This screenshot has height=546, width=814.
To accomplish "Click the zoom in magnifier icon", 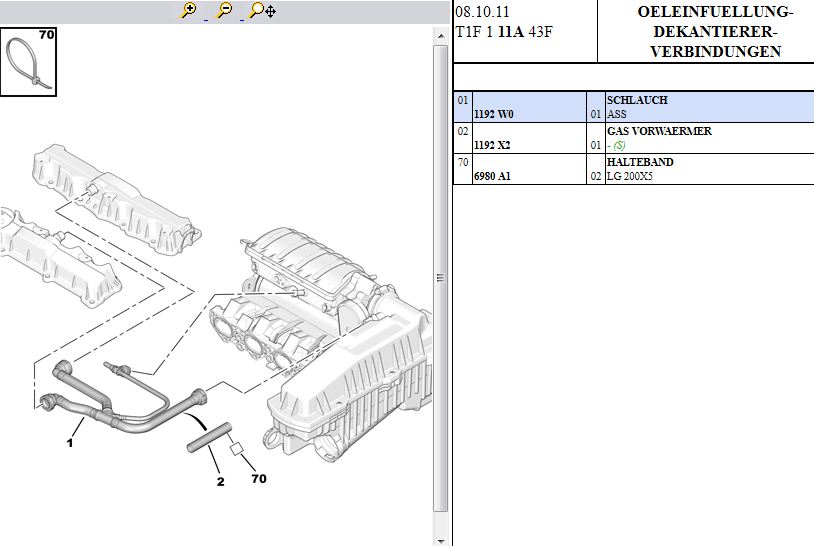I will (188, 11).
